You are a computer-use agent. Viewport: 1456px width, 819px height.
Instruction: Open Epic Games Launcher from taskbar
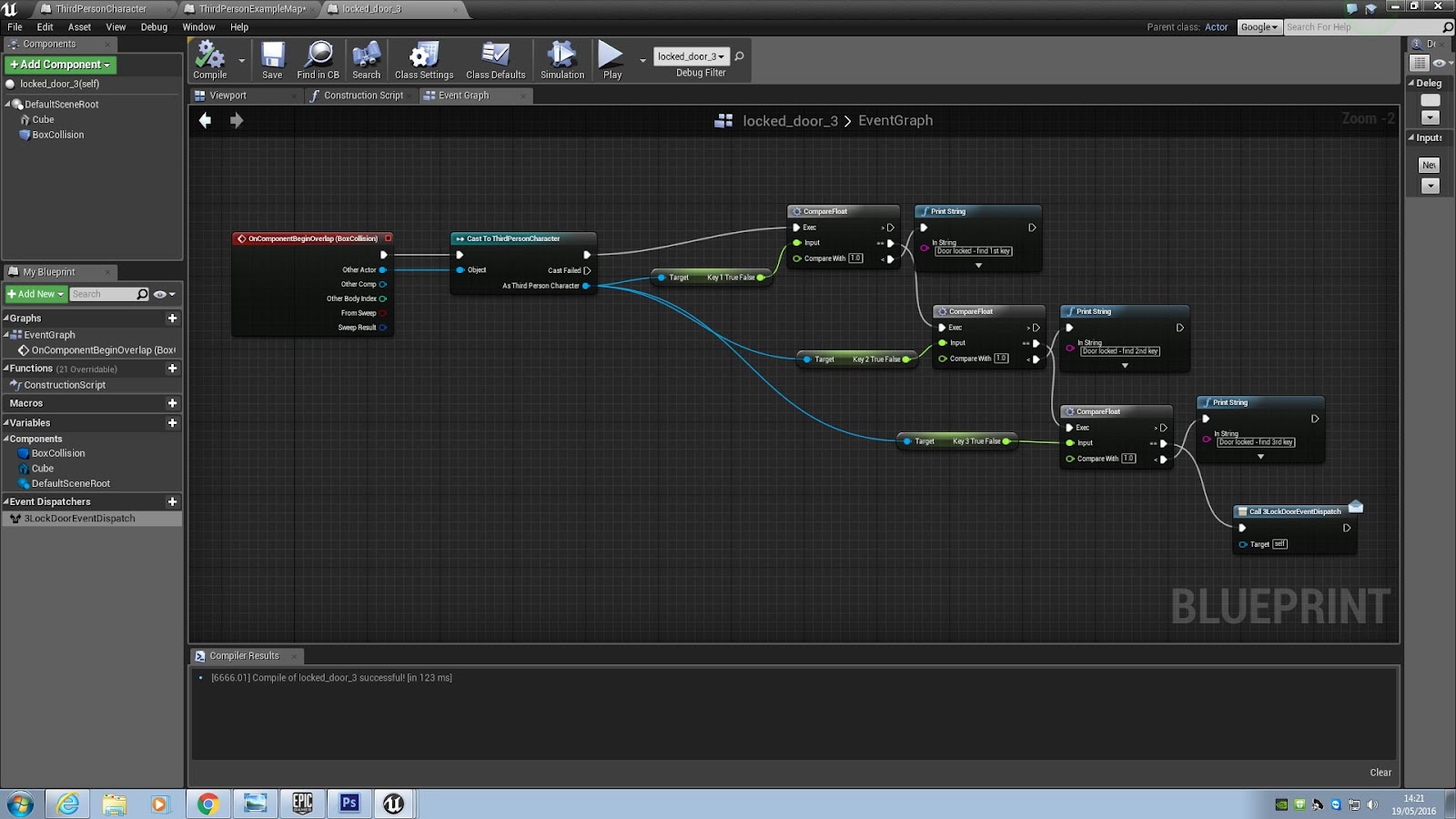coord(302,804)
